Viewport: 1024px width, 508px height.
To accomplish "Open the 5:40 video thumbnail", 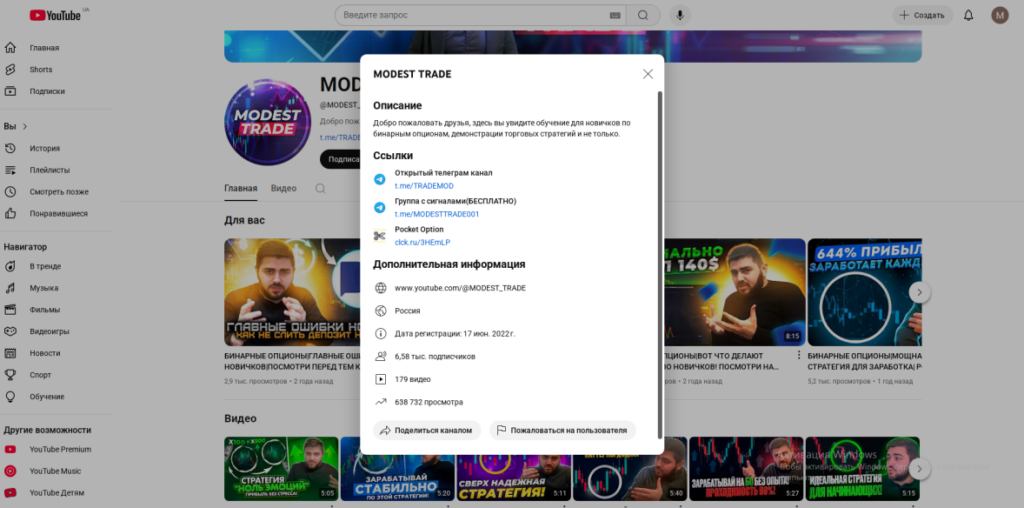I will (x=630, y=469).
